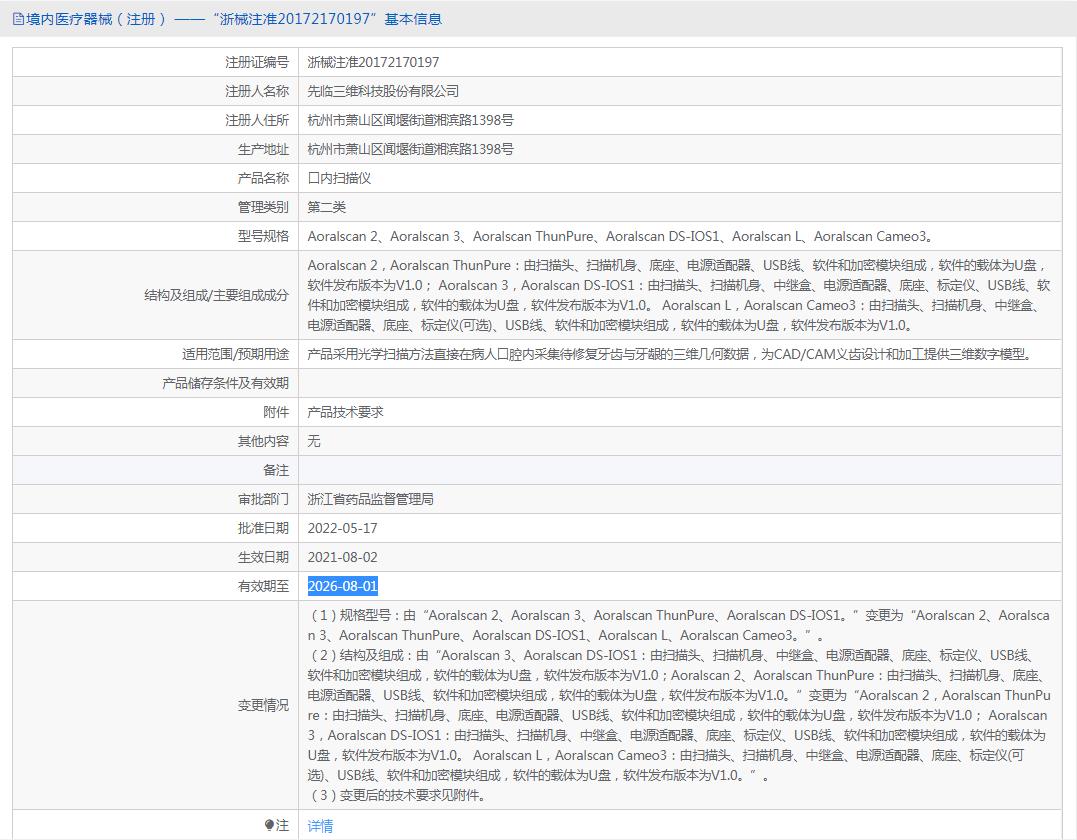Screen dimensions: 1077x840
Task: Click the 注册人住所 address value
Action: (410, 120)
